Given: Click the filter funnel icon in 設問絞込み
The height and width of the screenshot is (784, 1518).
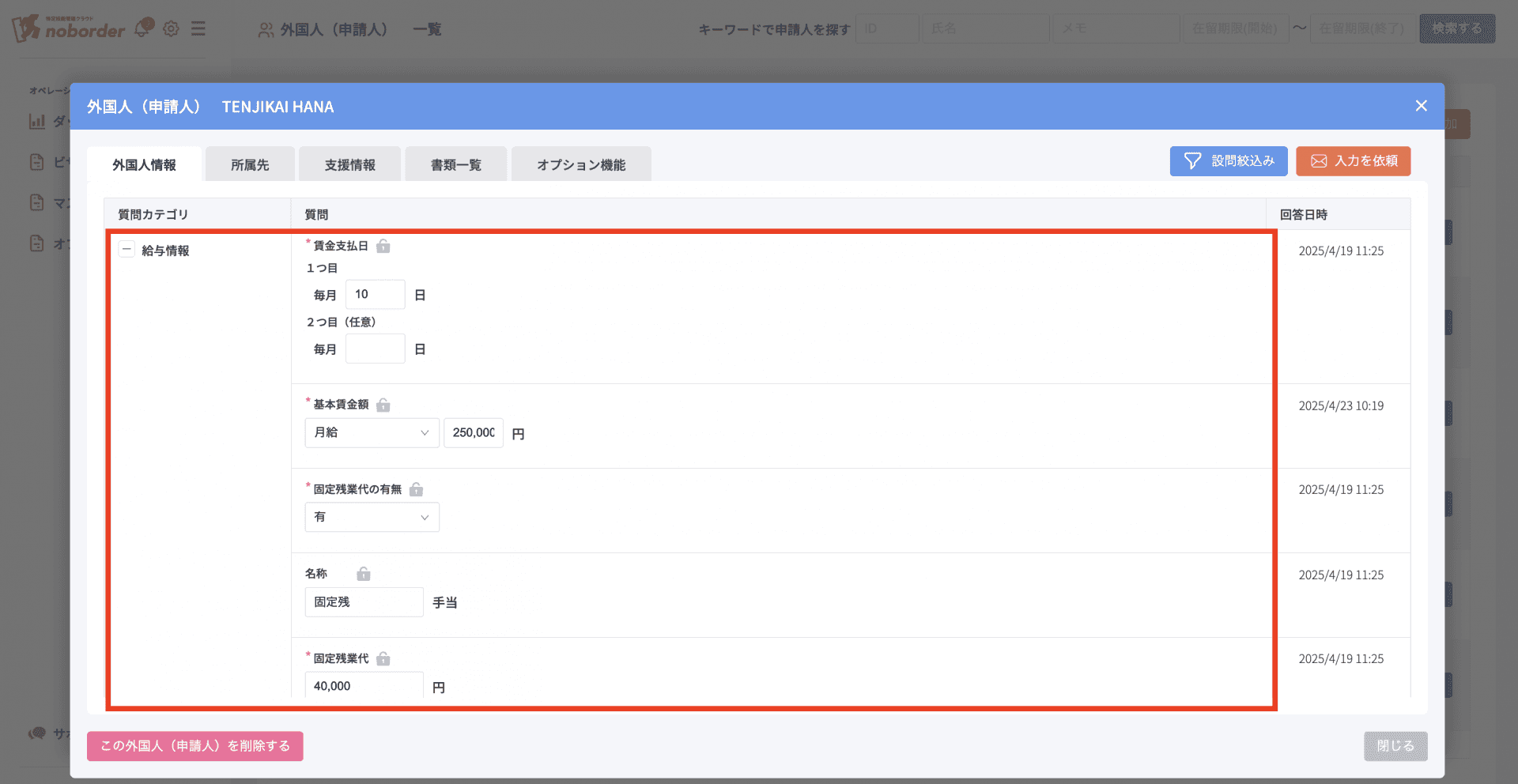Looking at the screenshot, I should click(1192, 161).
